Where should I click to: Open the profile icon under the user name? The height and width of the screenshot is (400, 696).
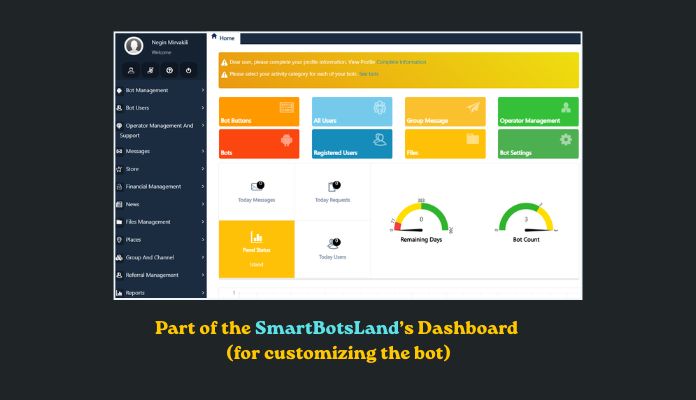click(131, 70)
